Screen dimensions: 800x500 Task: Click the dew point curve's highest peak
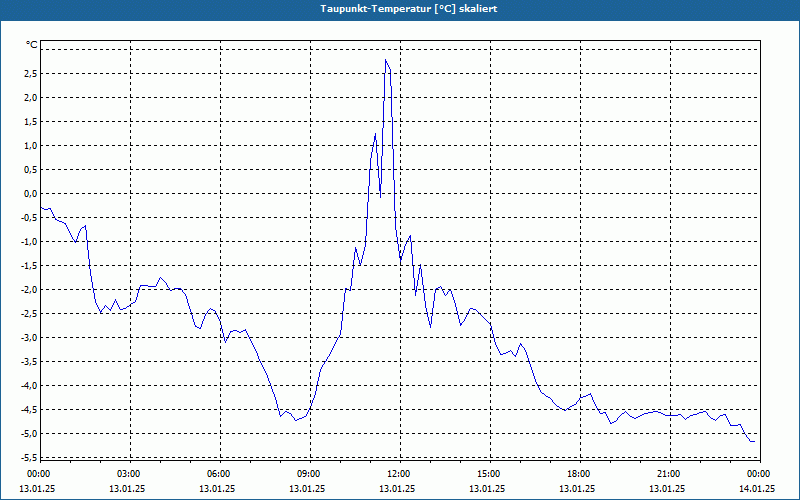(386, 60)
